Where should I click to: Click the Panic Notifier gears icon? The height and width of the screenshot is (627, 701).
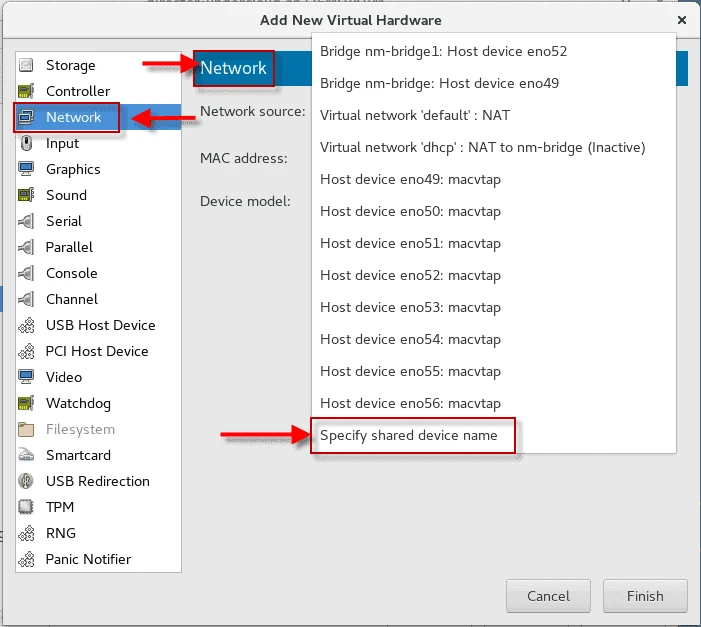26,559
